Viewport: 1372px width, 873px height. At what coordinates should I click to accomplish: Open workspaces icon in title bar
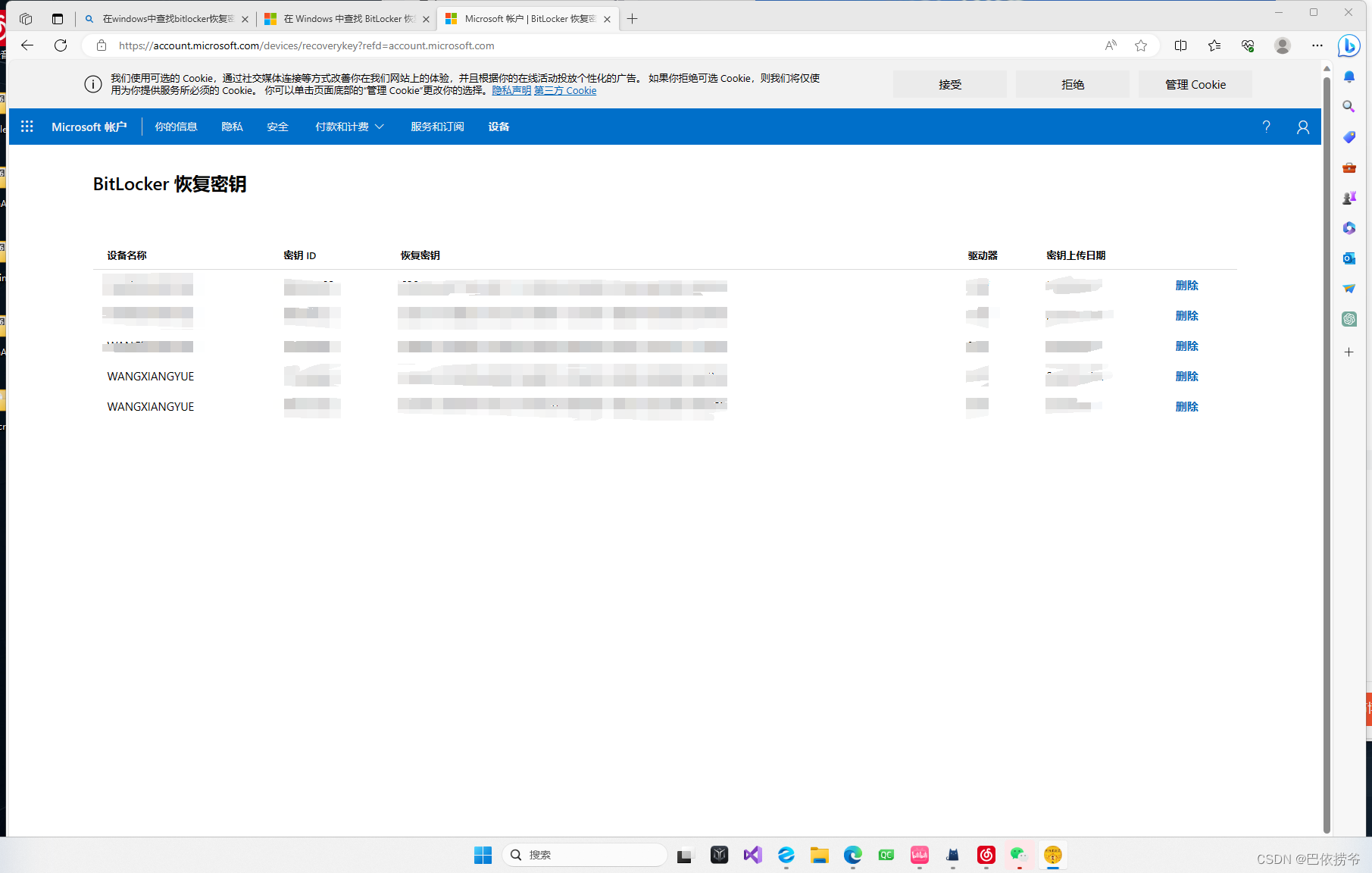pyautogui.click(x=26, y=19)
